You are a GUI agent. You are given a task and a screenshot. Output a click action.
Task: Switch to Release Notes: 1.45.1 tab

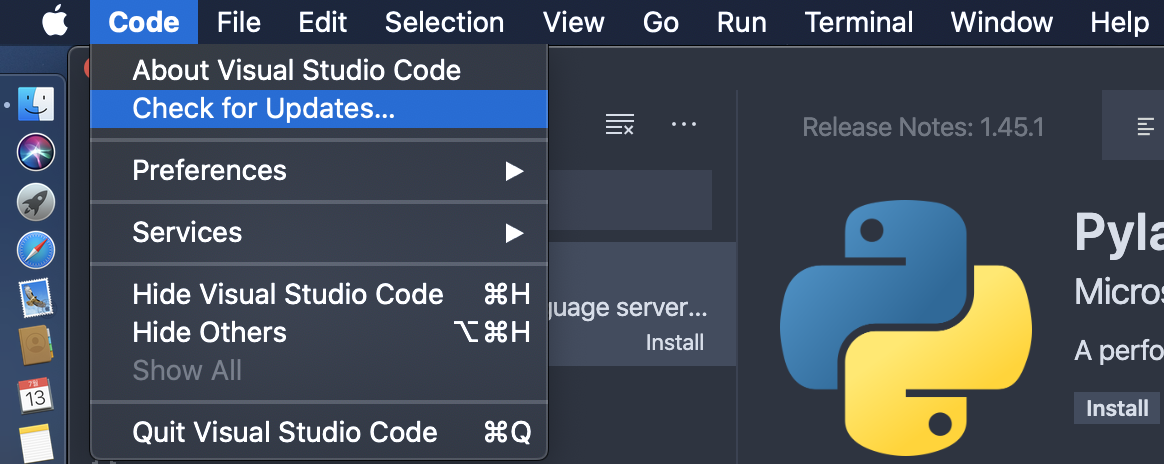pyautogui.click(x=923, y=127)
